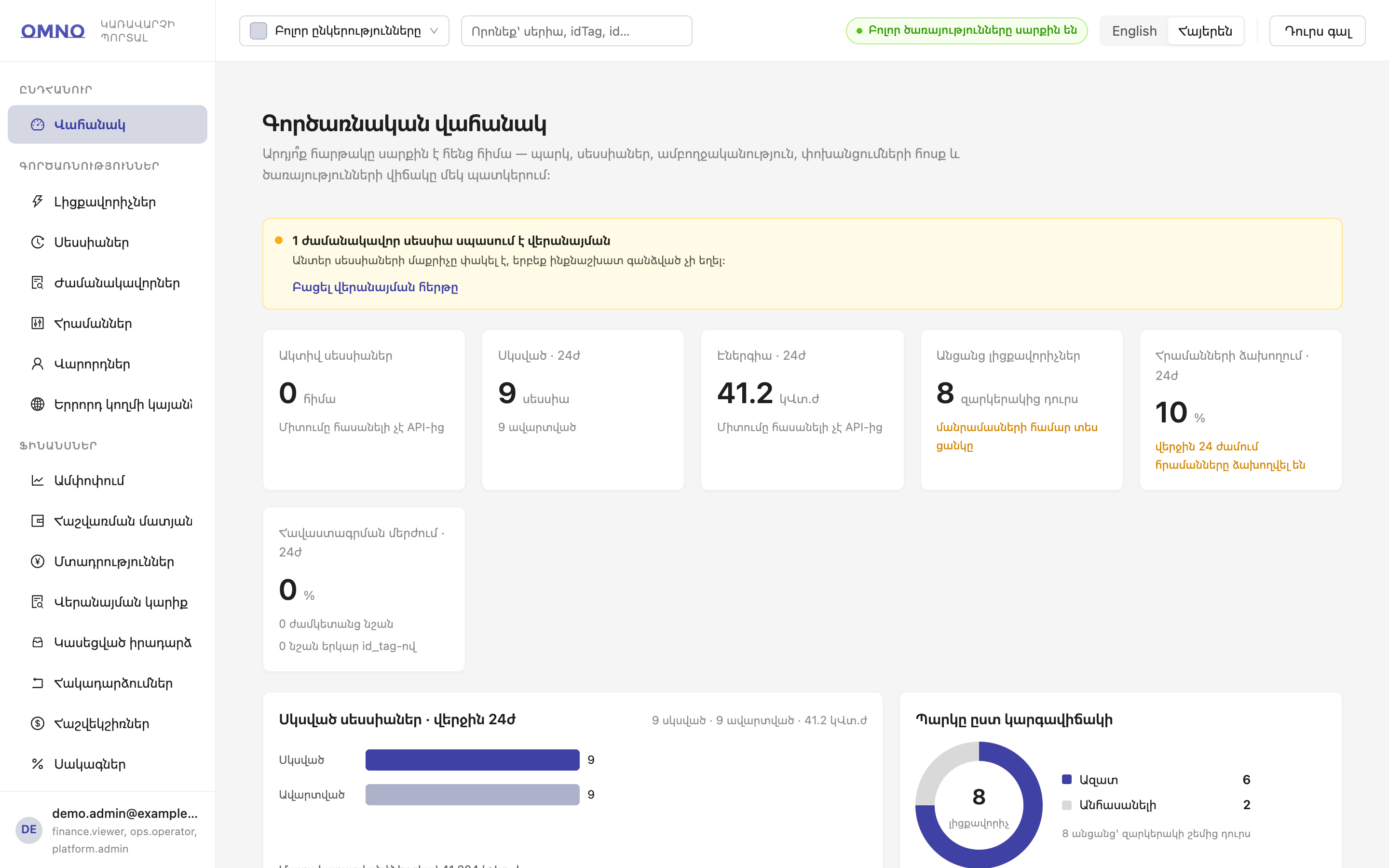Click the Հրամանների ձախողում 10 % card

[1240, 410]
